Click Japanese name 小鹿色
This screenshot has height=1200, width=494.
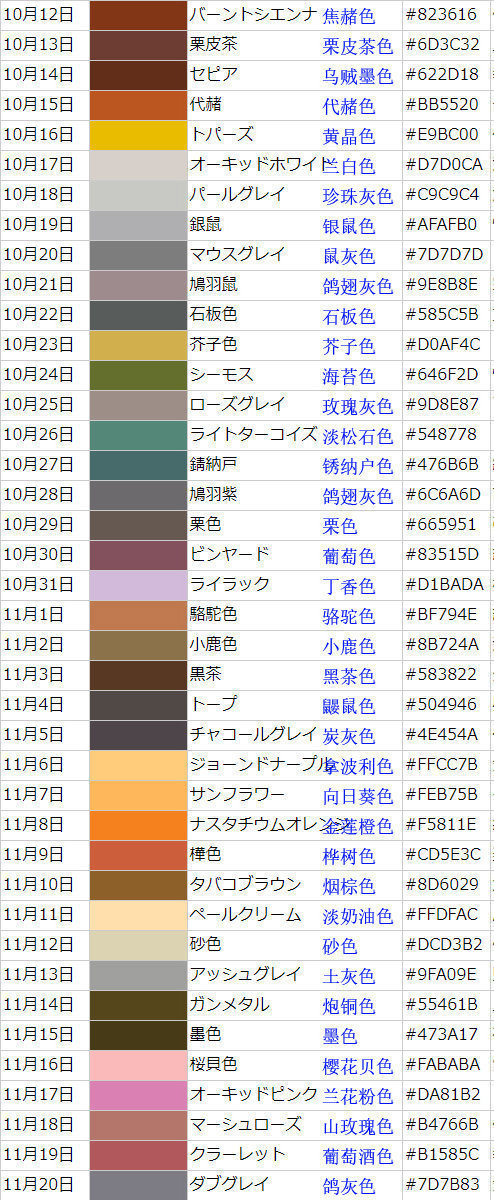click(214, 644)
